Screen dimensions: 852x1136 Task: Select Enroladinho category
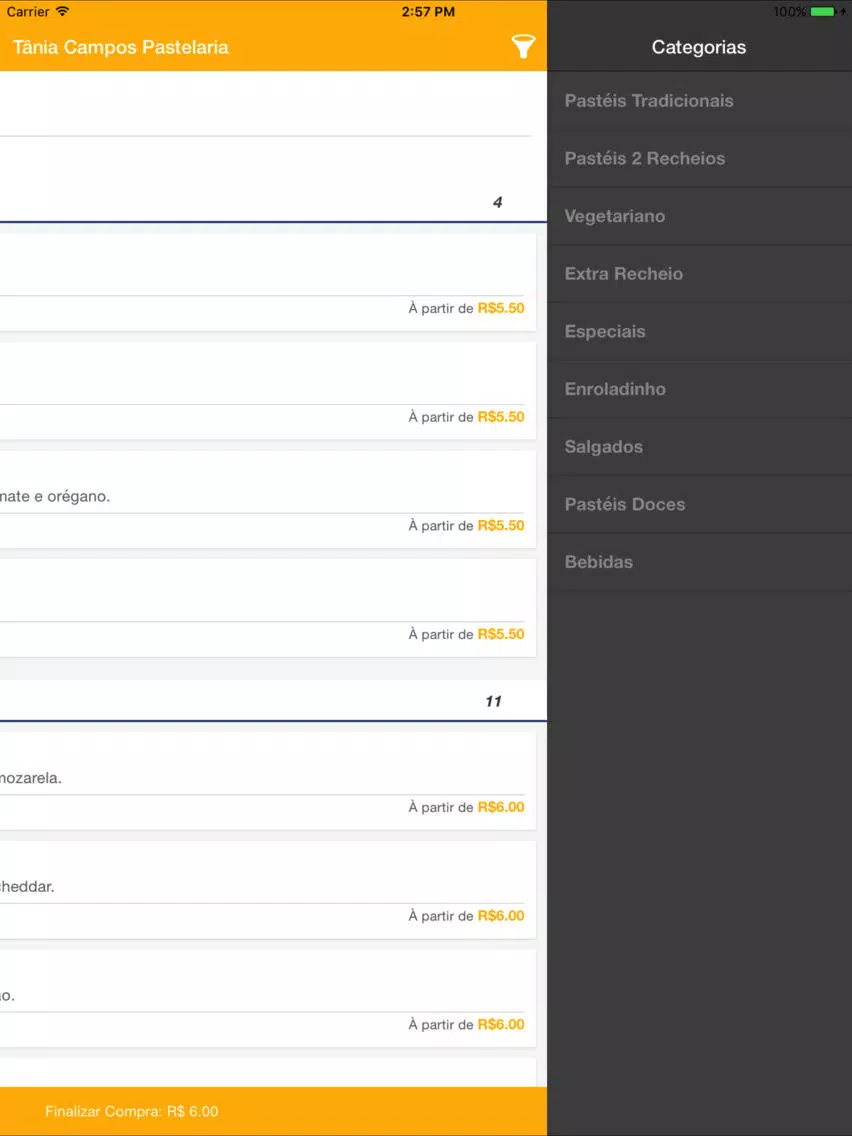pyautogui.click(x=699, y=389)
